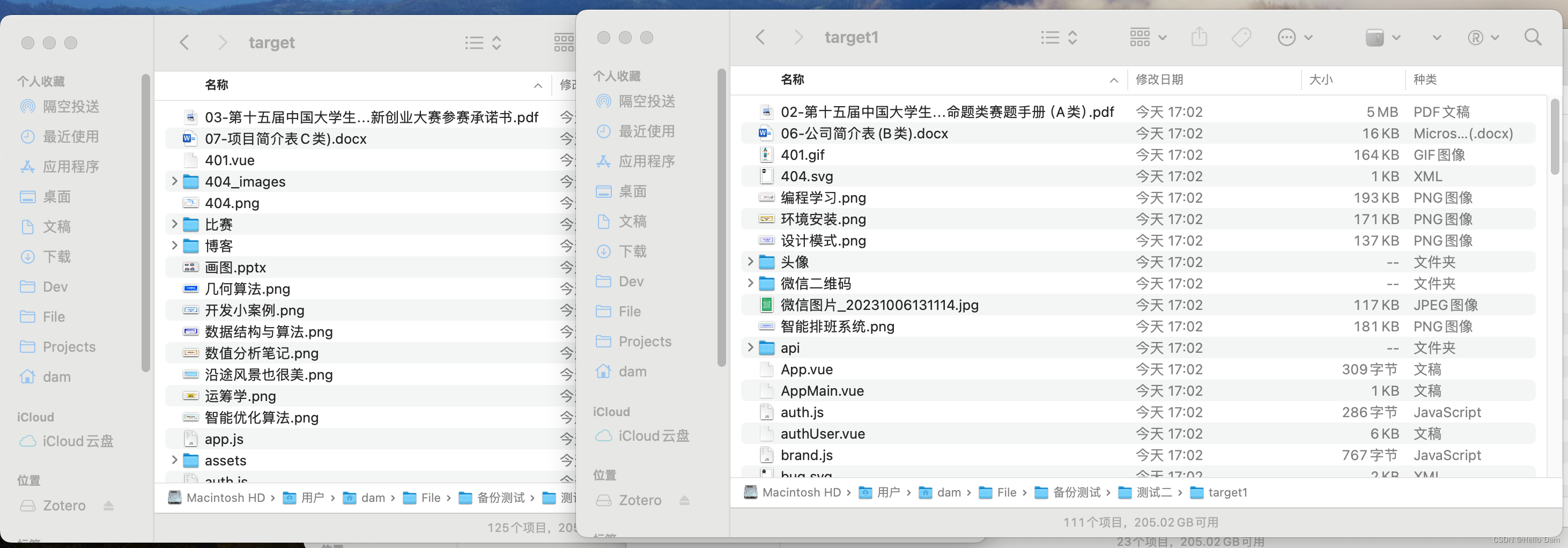Expand the 微信二维码 folder

pos(751,283)
